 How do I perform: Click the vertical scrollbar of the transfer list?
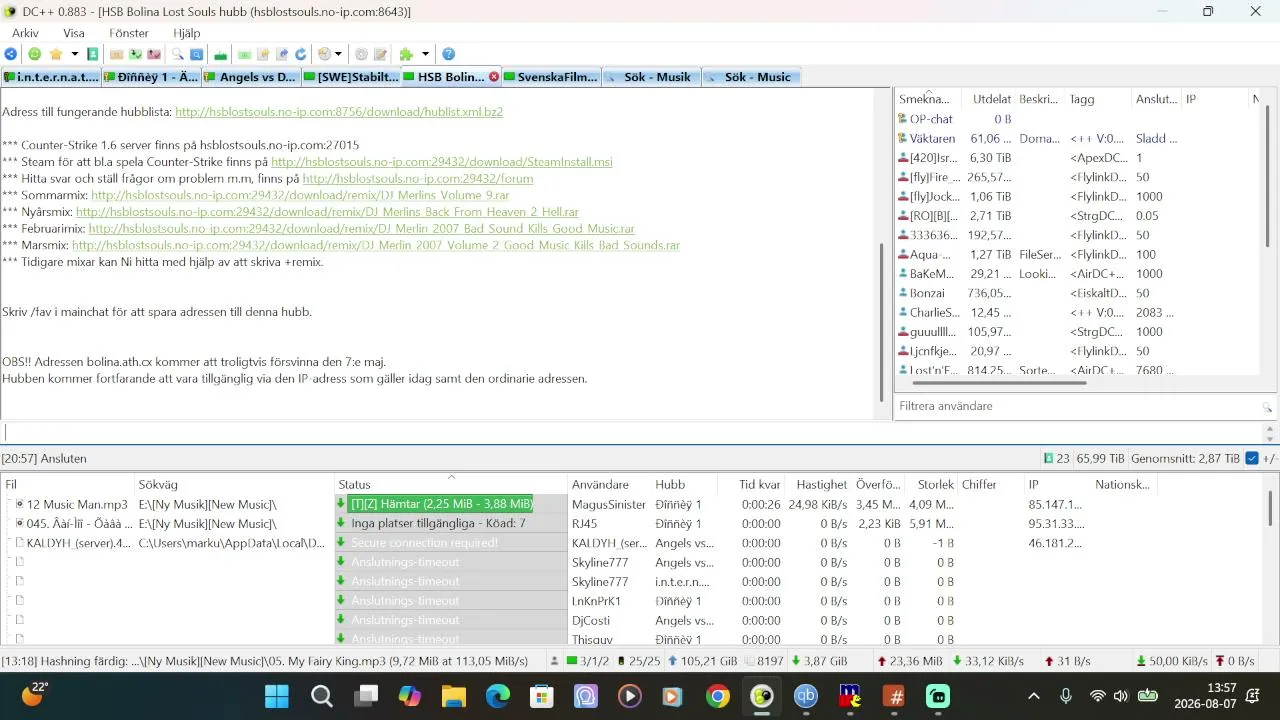pos(1272,510)
